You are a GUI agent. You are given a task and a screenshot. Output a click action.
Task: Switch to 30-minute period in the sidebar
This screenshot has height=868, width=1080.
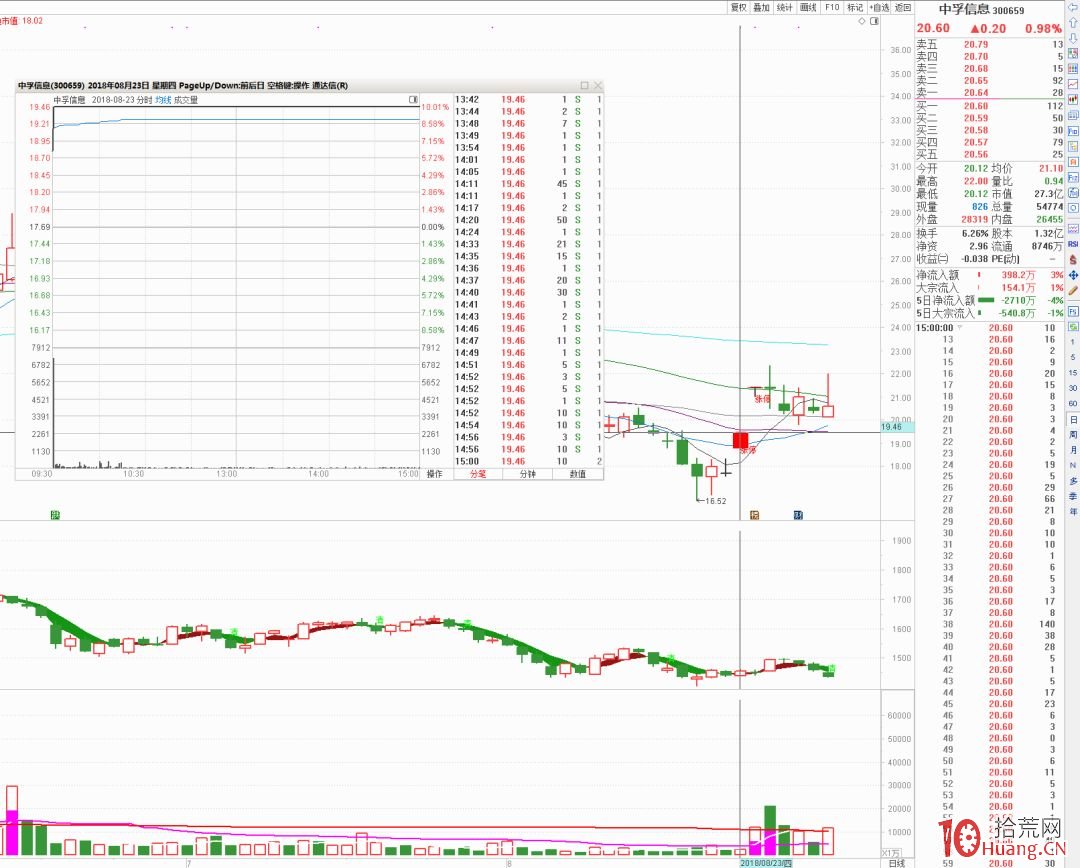tap(1072, 388)
